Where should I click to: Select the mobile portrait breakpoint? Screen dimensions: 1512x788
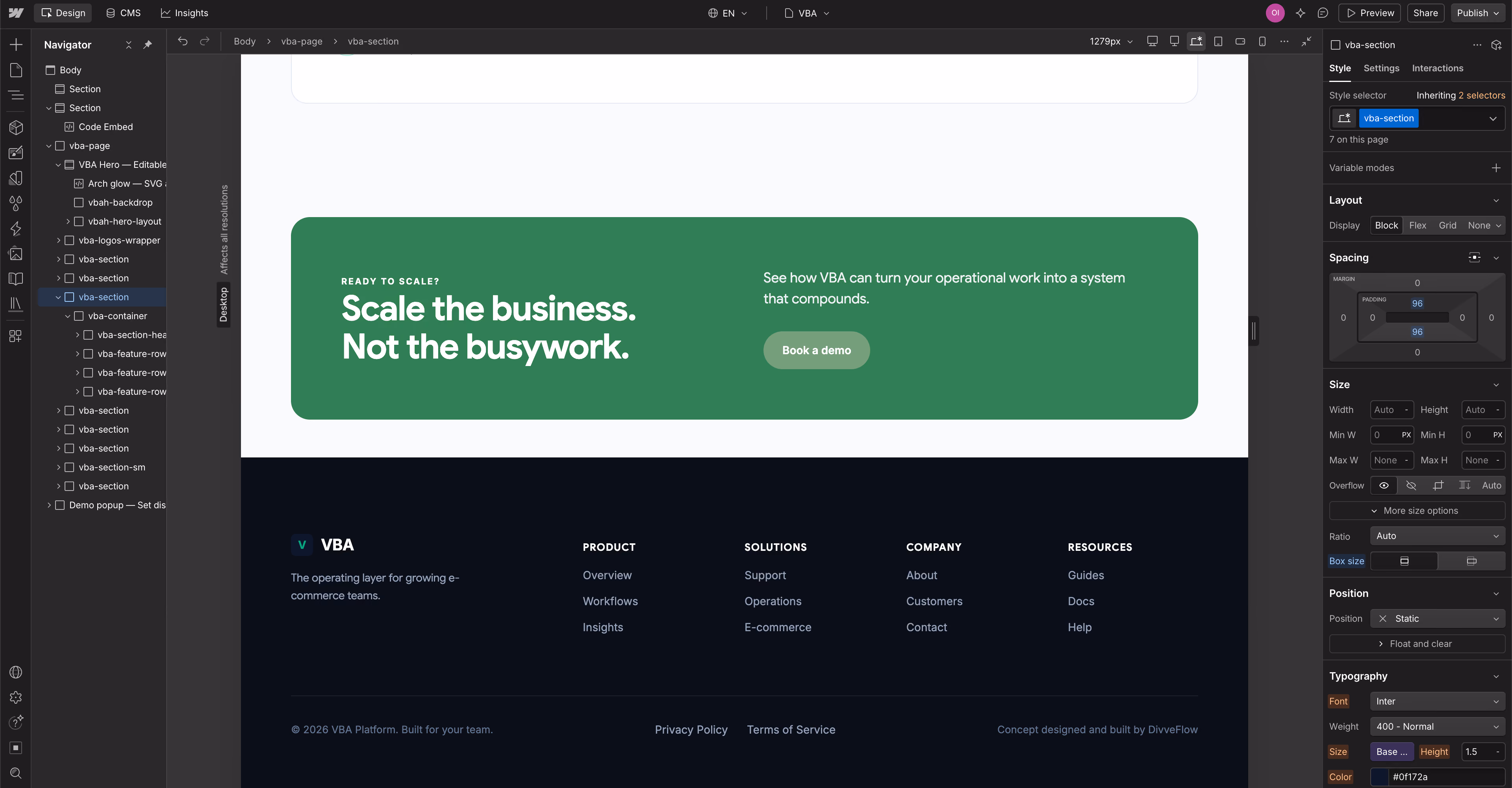pos(1262,41)
